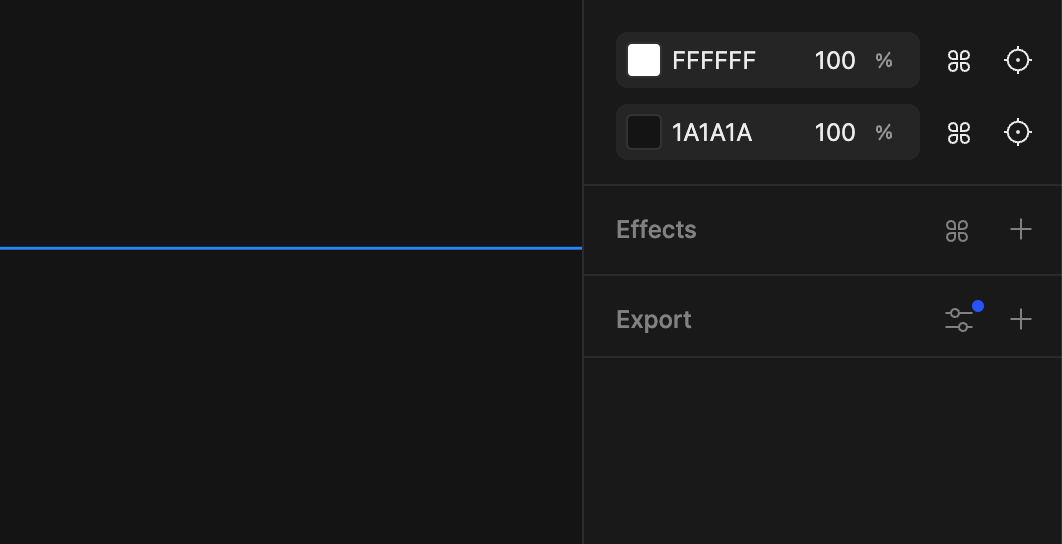Open the styles icon in the 1A1A1A row
This screenshot has height=544, width=1062.
click(959, 133)
